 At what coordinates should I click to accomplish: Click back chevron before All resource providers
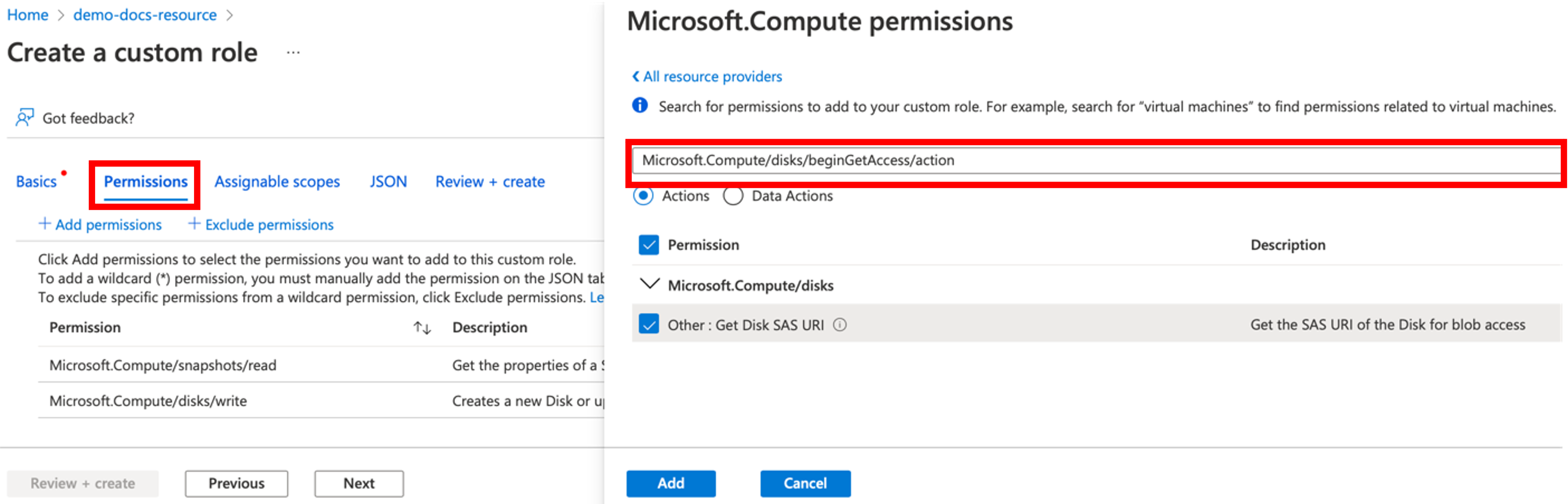[x=636, y=76]
